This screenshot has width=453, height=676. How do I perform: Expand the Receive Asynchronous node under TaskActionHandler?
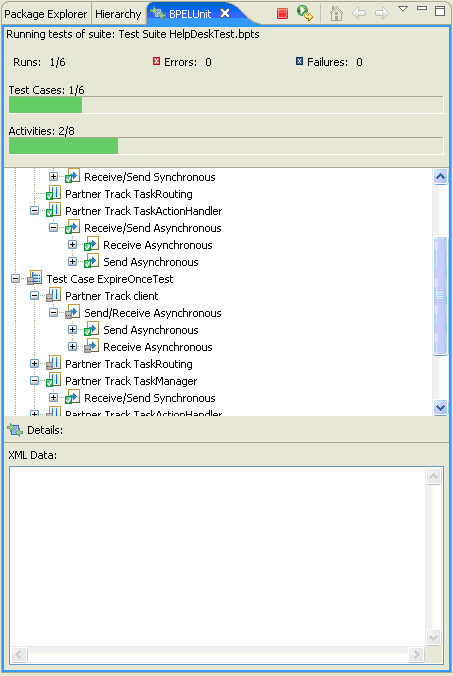(x=72, y=245)
